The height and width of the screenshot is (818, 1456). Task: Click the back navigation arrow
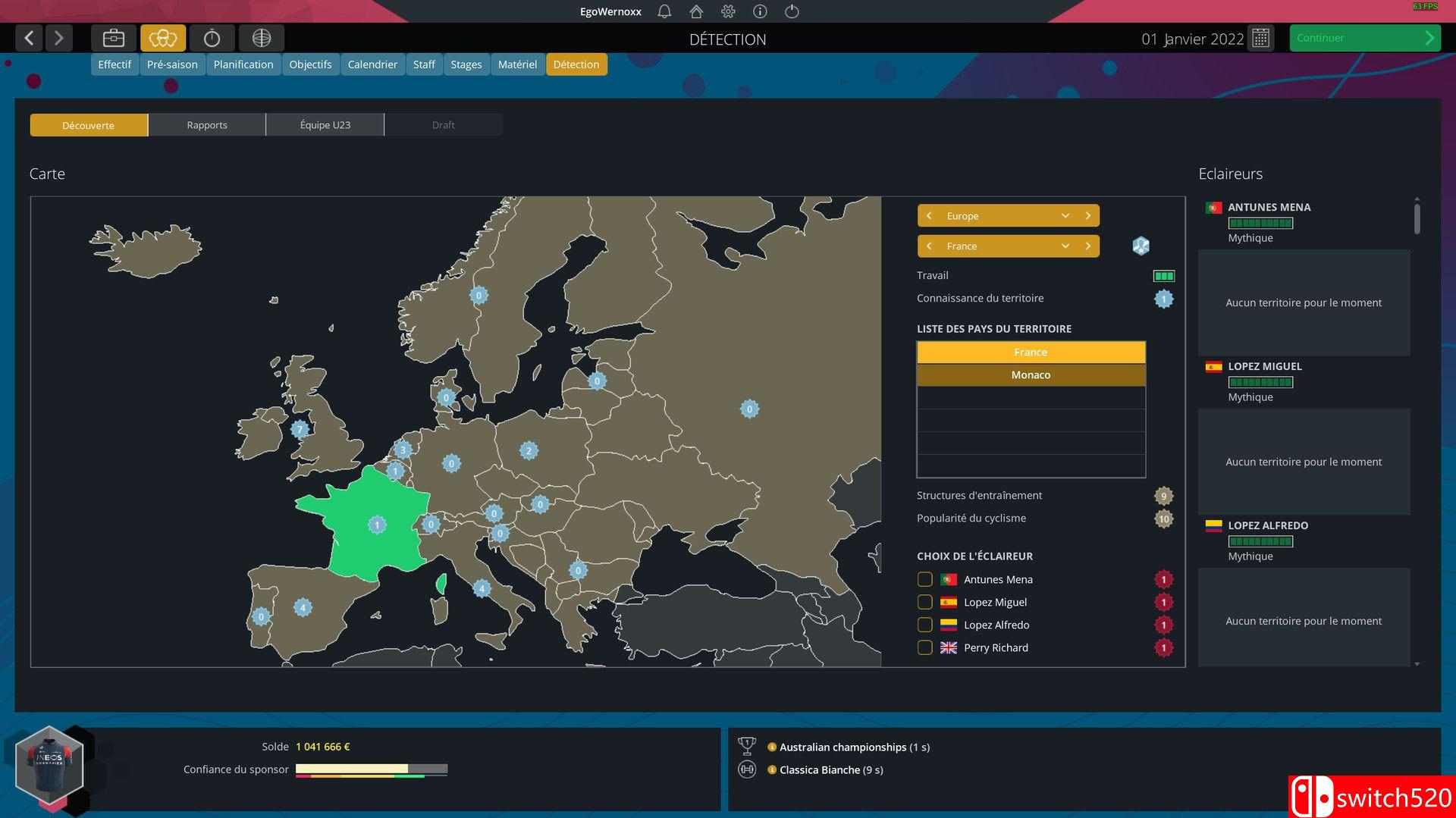pos(29,38)
